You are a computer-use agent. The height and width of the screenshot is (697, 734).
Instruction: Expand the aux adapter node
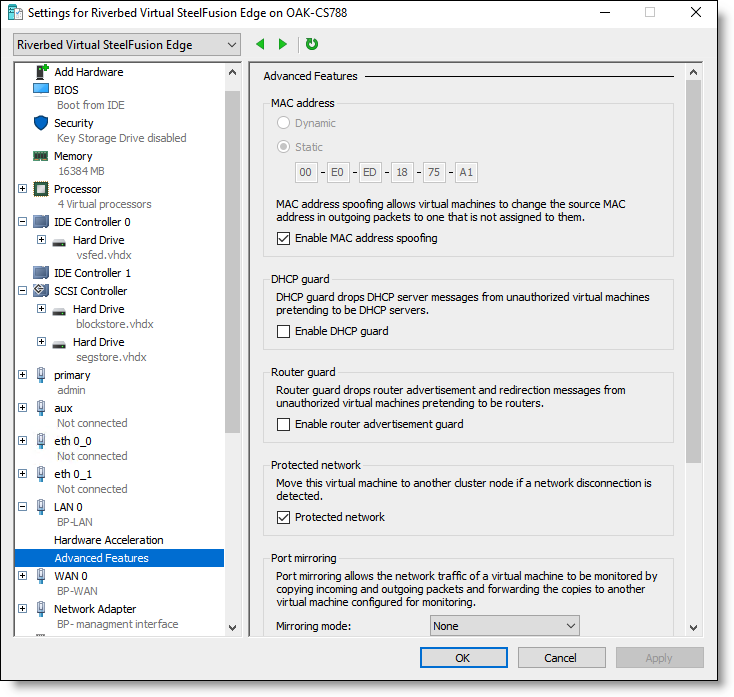click(22, 407)
